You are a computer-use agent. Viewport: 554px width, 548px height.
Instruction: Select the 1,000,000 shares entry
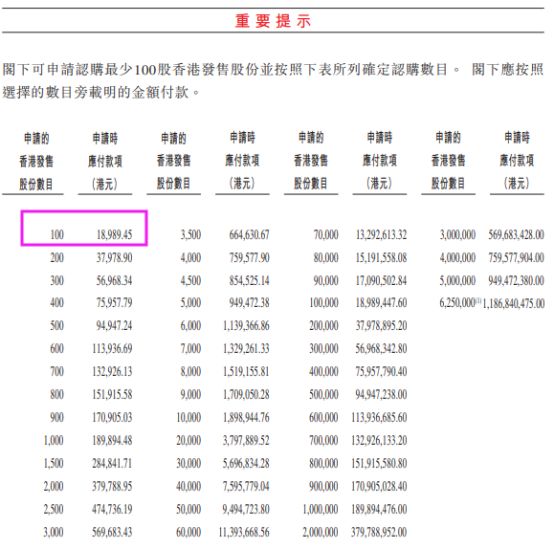click(320, 509)
